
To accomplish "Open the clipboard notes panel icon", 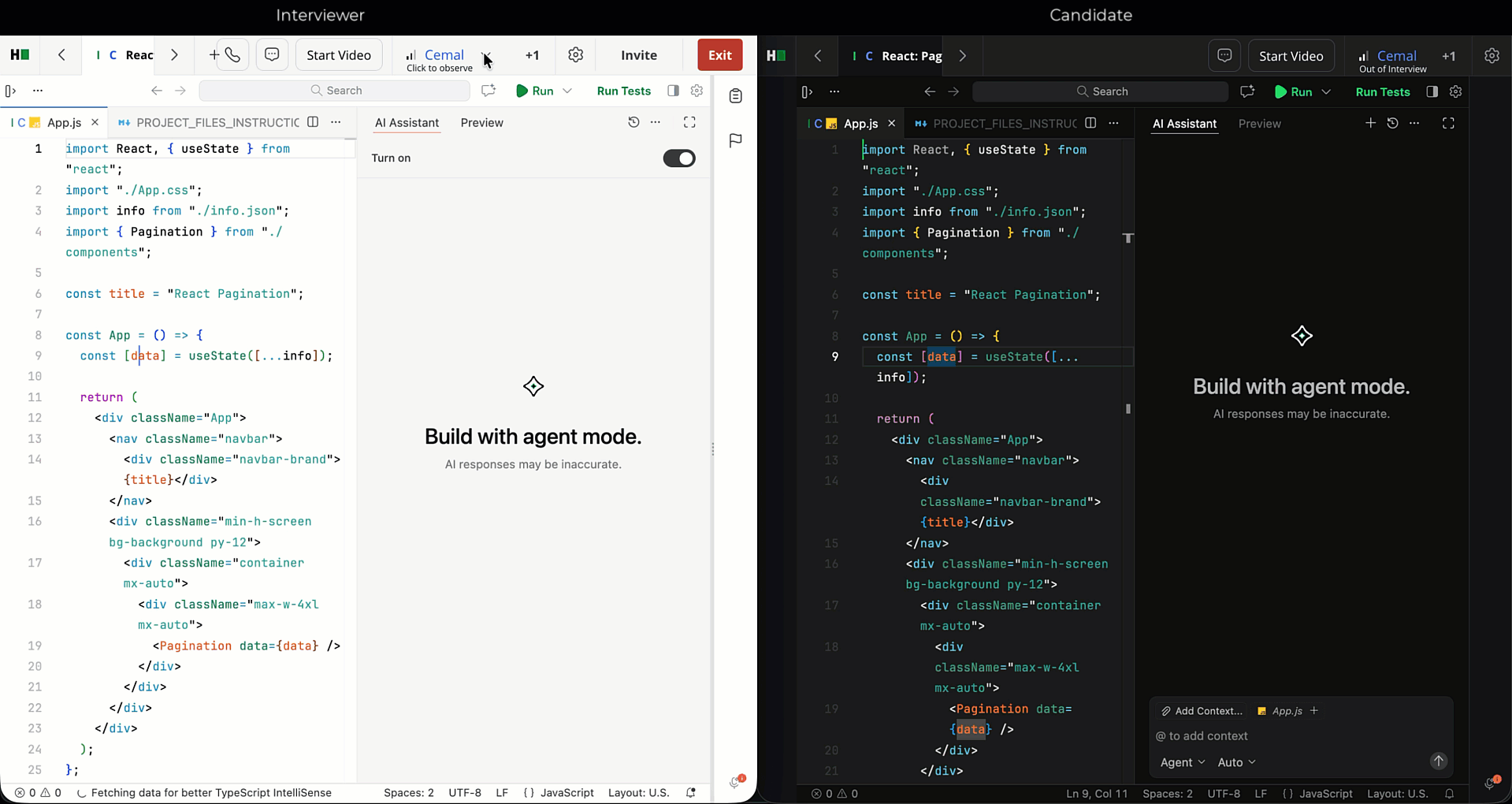I will point(735,95).
